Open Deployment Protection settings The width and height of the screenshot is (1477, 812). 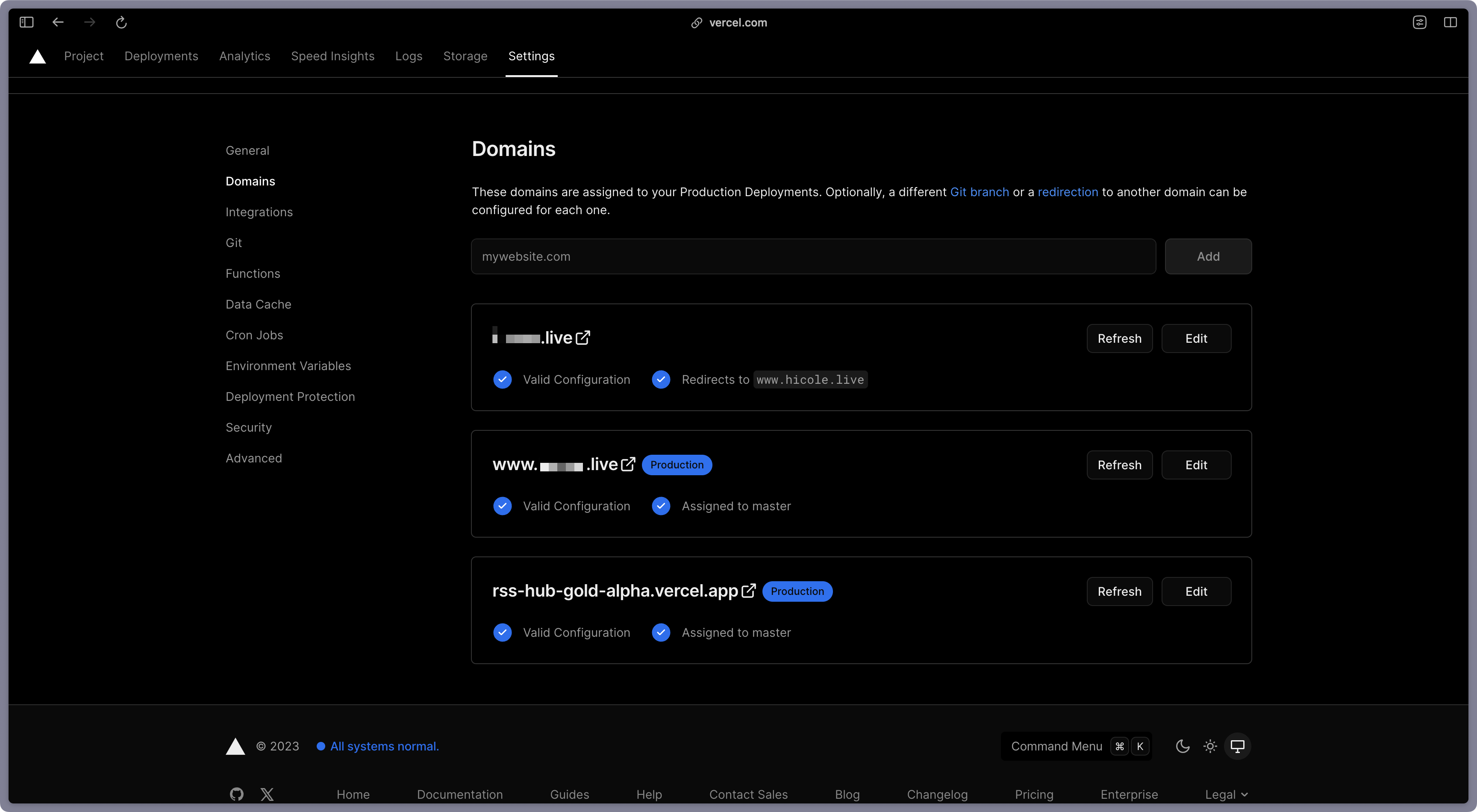coord(290,397)
